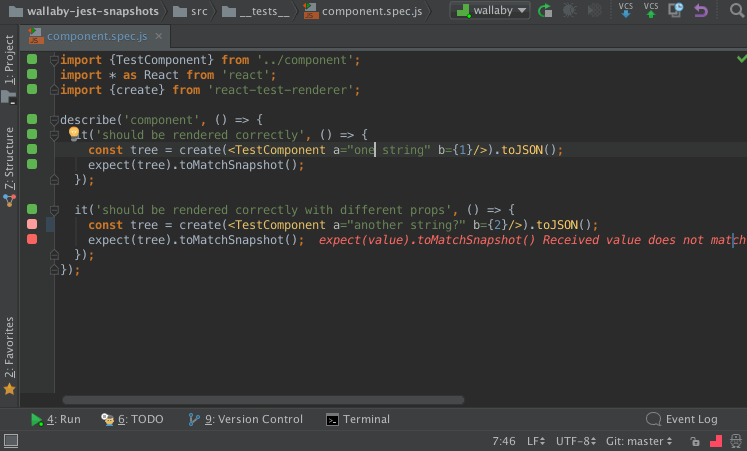747x451 pixels.
Task: Click fold marker at the last import line
Action: [54, 90]
